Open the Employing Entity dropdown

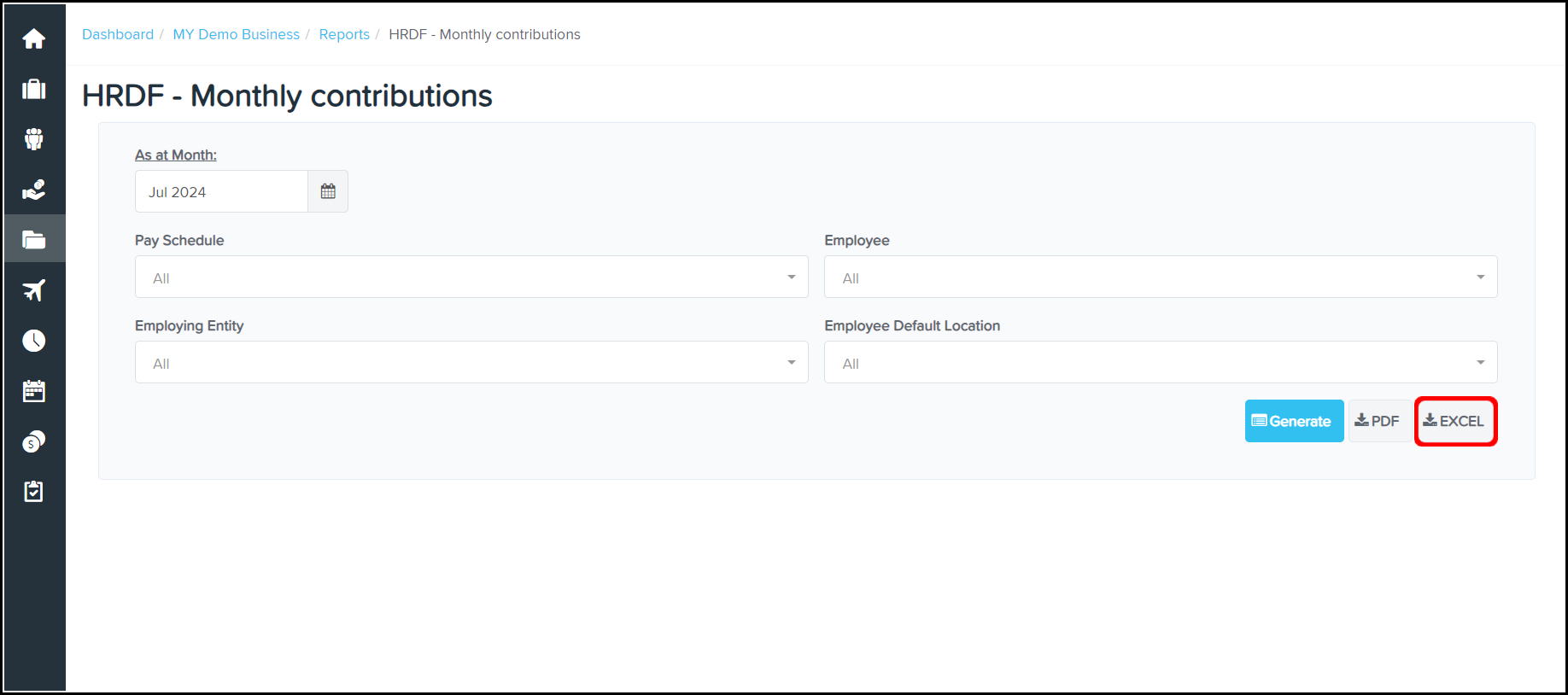[471, 363]
